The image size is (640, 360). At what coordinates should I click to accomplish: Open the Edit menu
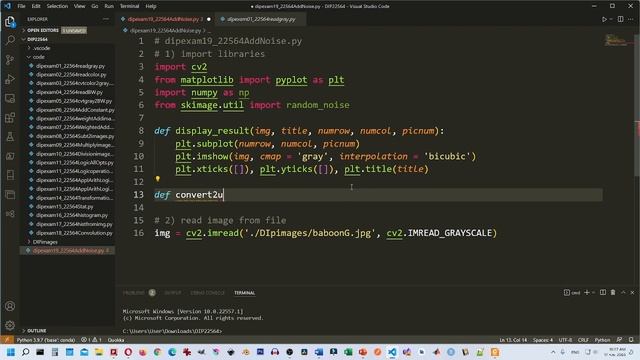[36, 6]
